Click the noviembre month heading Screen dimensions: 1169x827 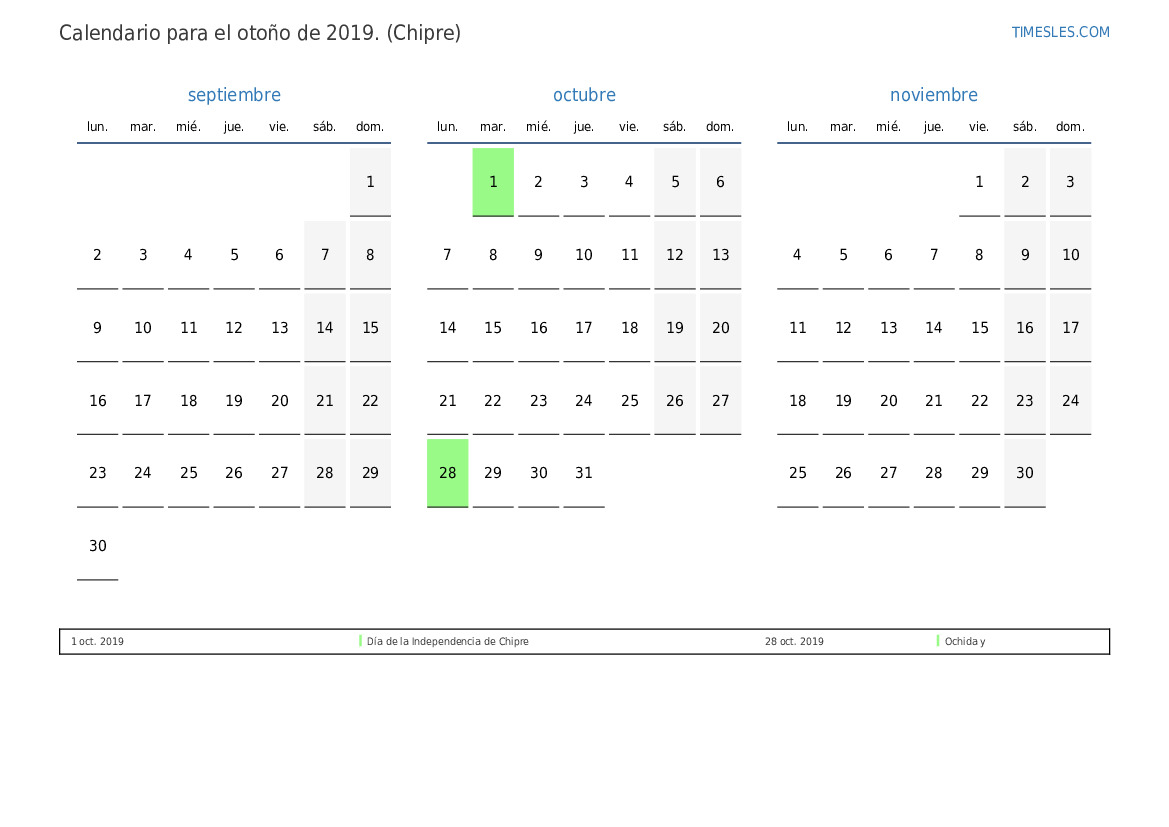[933, 95]
